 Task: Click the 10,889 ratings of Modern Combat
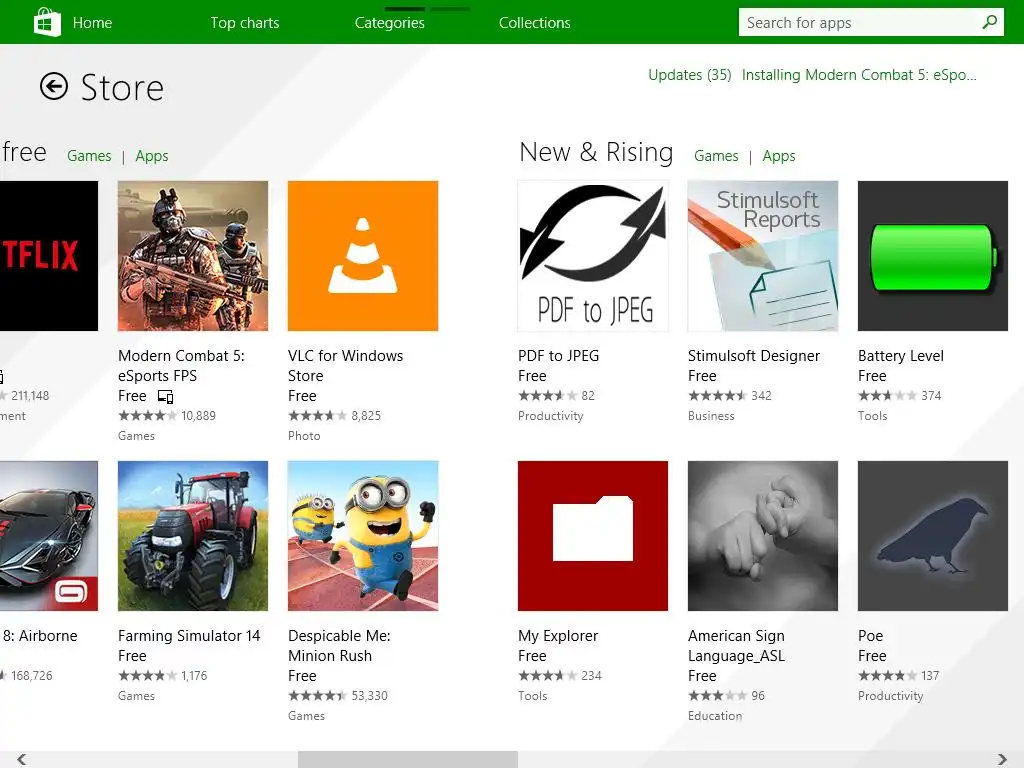pos(199,416)
